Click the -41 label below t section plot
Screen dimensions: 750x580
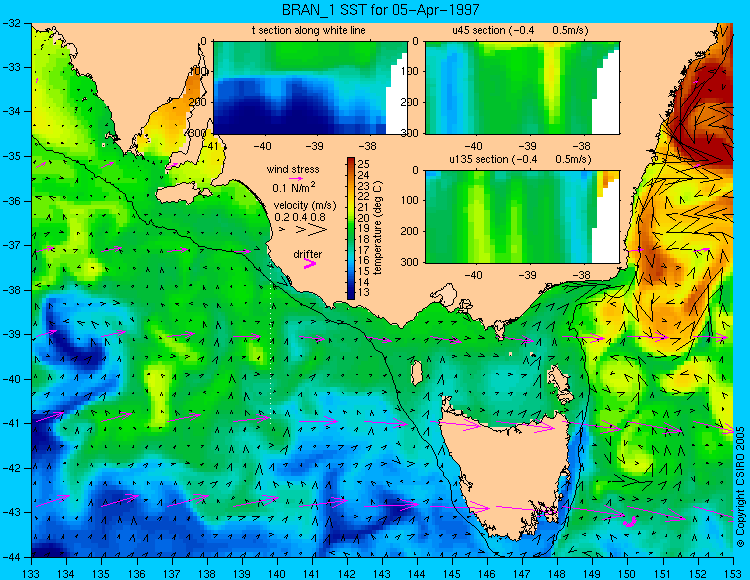pos(210,146)
